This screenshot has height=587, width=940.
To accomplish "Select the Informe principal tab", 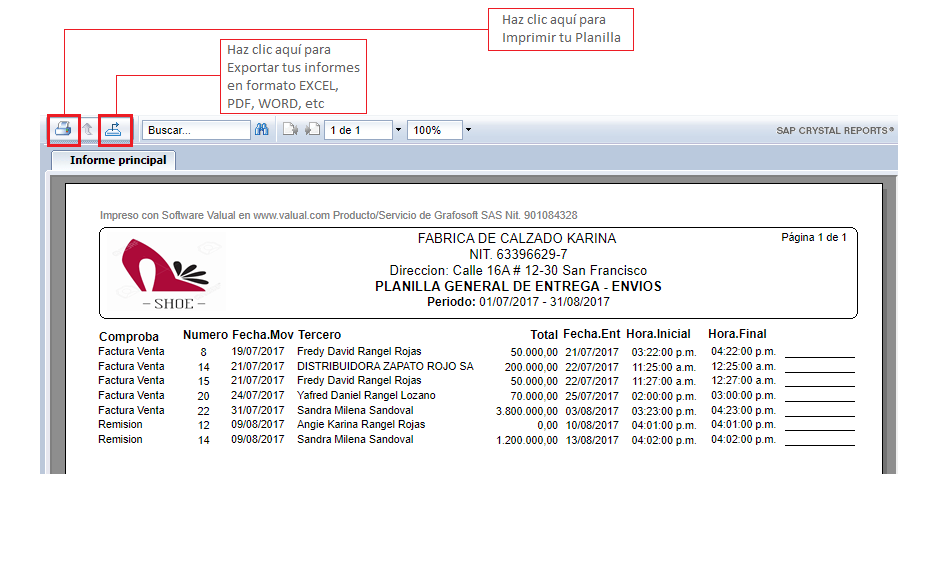I will (115, 160).
